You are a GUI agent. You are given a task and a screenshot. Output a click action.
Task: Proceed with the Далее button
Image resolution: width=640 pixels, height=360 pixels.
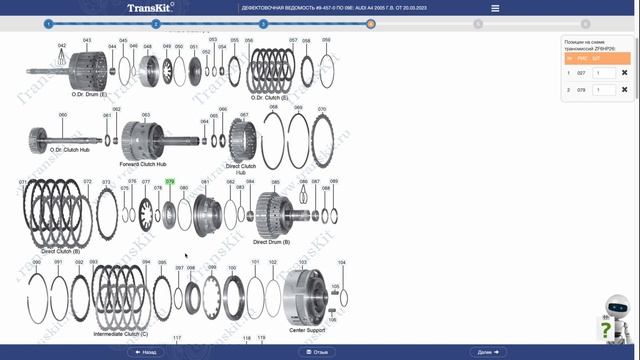pyautogui.click(x=488, y=352)
